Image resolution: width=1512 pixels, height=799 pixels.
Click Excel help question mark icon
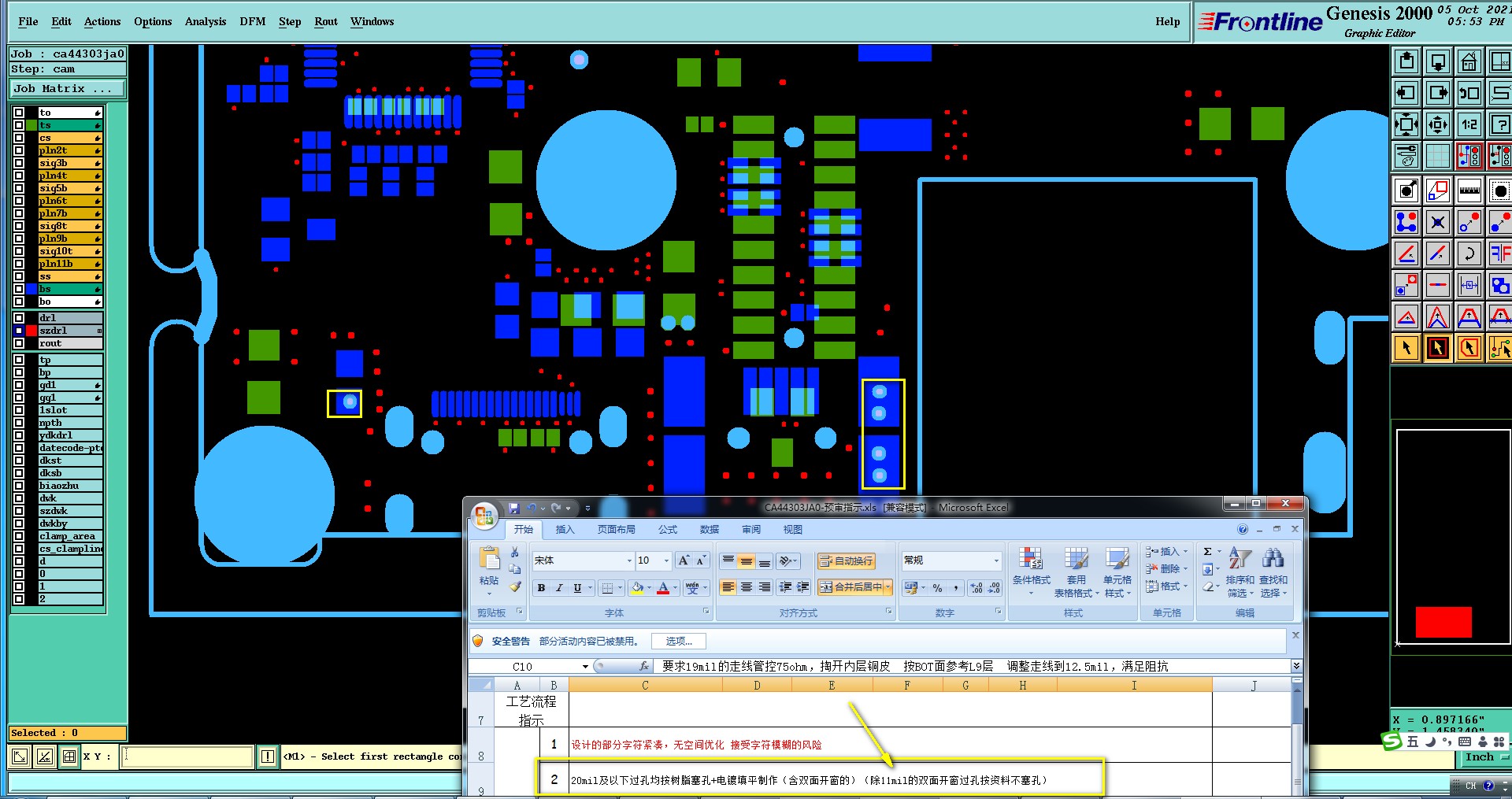click(1243, 529)
